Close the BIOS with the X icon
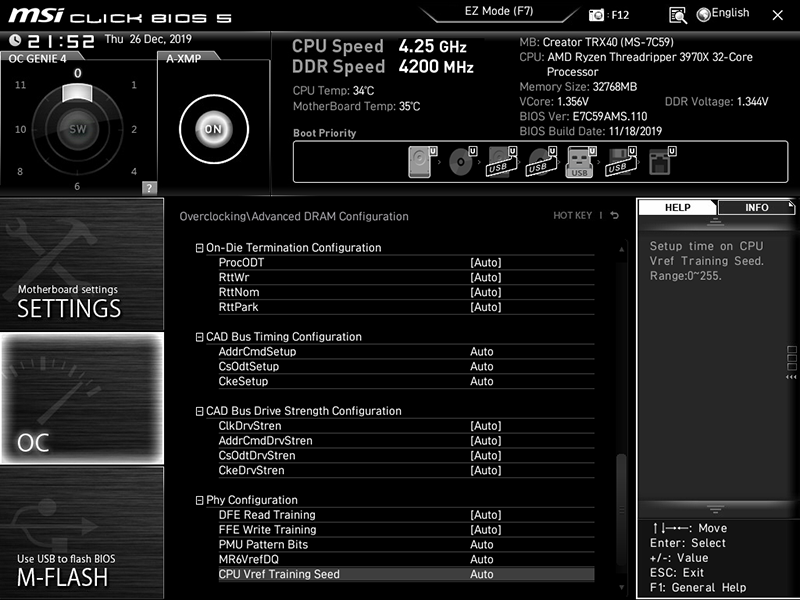Viewport: 800px width, 600px height. click(x=778, y=15)
